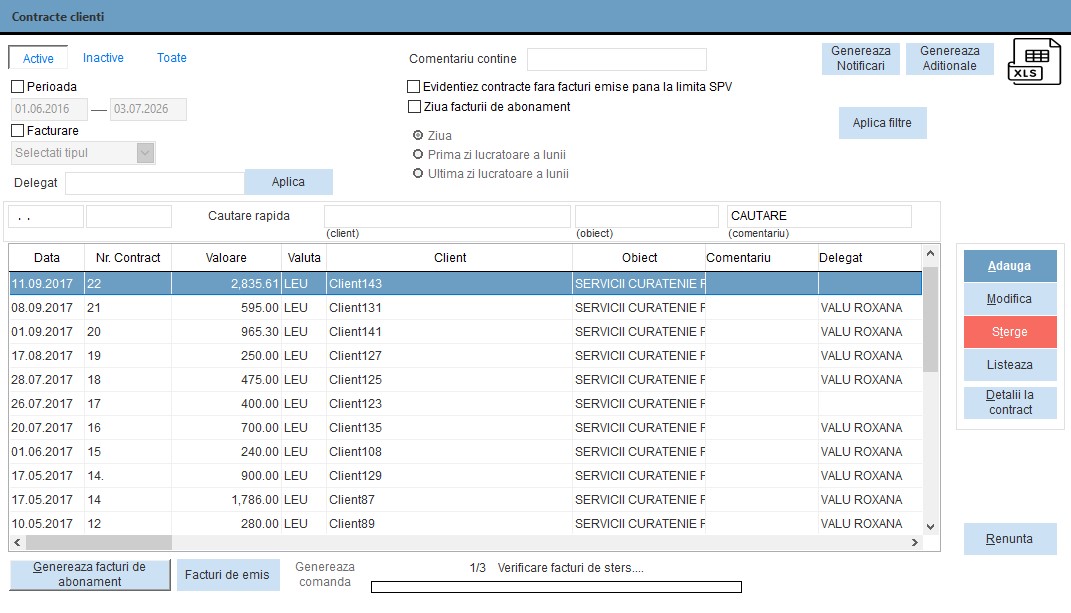Image resolution: width=1071 pixels, height=613 pixels.
Task: Click the Valuta column header
Action: [304, 258]
